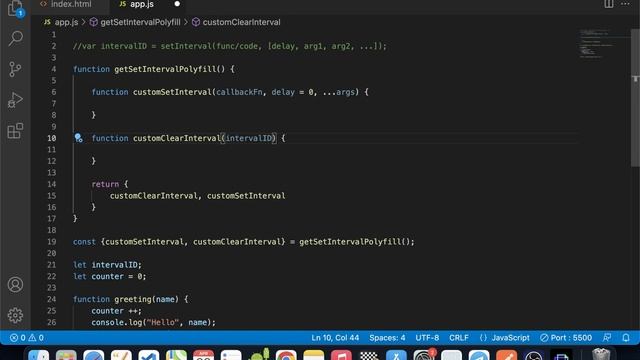Click 'let counter = 0;' line
This screenshot has width=640, height=360.
pos(109,276)
